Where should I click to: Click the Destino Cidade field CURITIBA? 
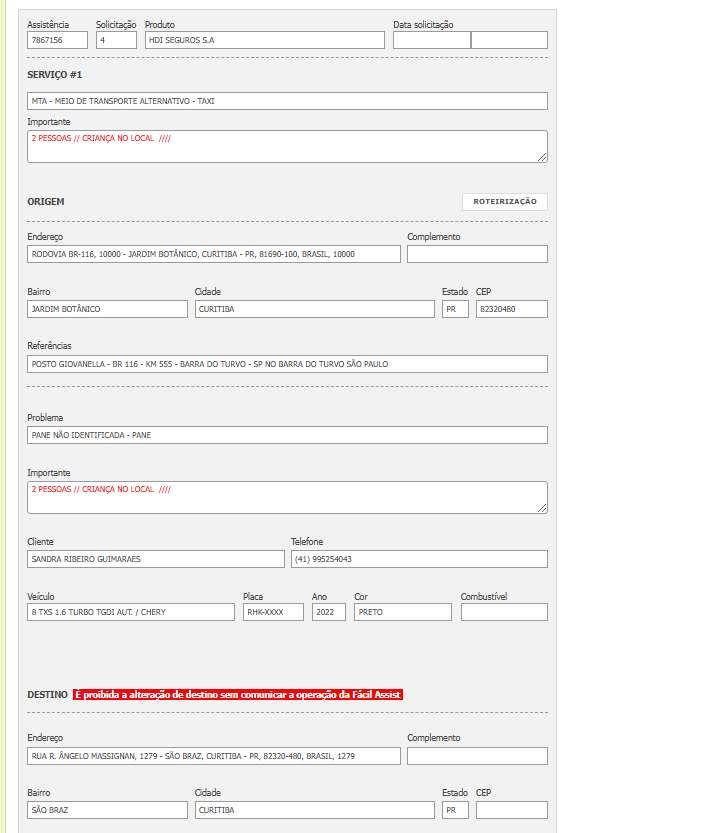[x=314, y=810]
